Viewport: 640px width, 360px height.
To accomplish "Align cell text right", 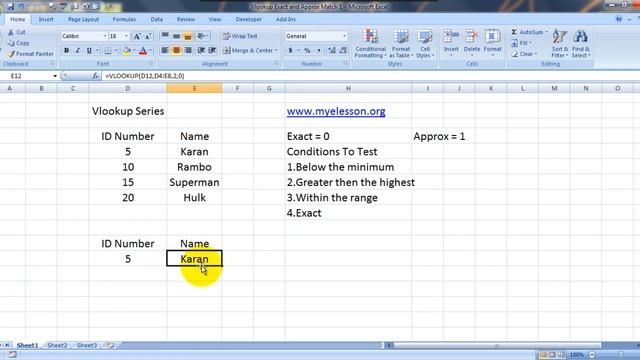I will [188, 51].
